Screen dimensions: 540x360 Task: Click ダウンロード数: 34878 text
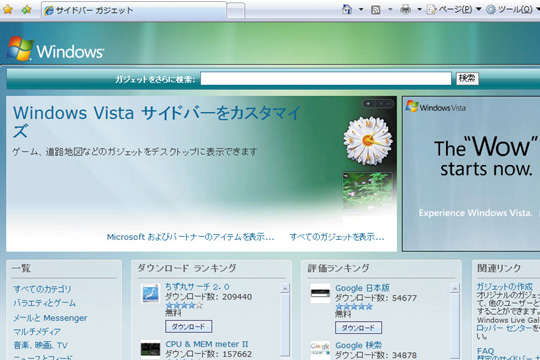pyautogui.click(x=376, y=355)
